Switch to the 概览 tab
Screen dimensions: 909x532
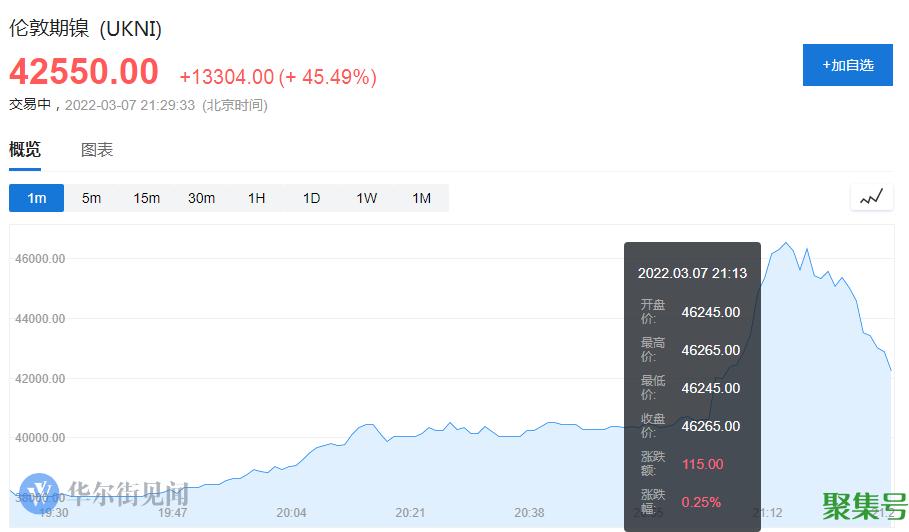(25, 150)
